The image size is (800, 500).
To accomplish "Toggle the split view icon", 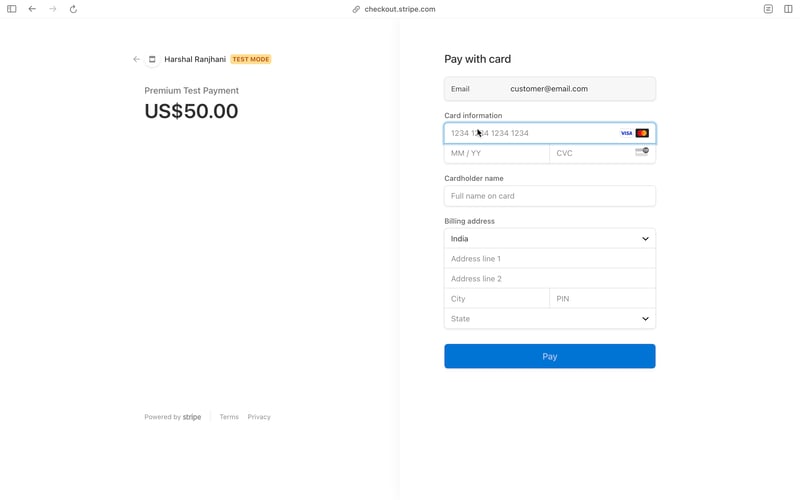I will coord(788,9).
